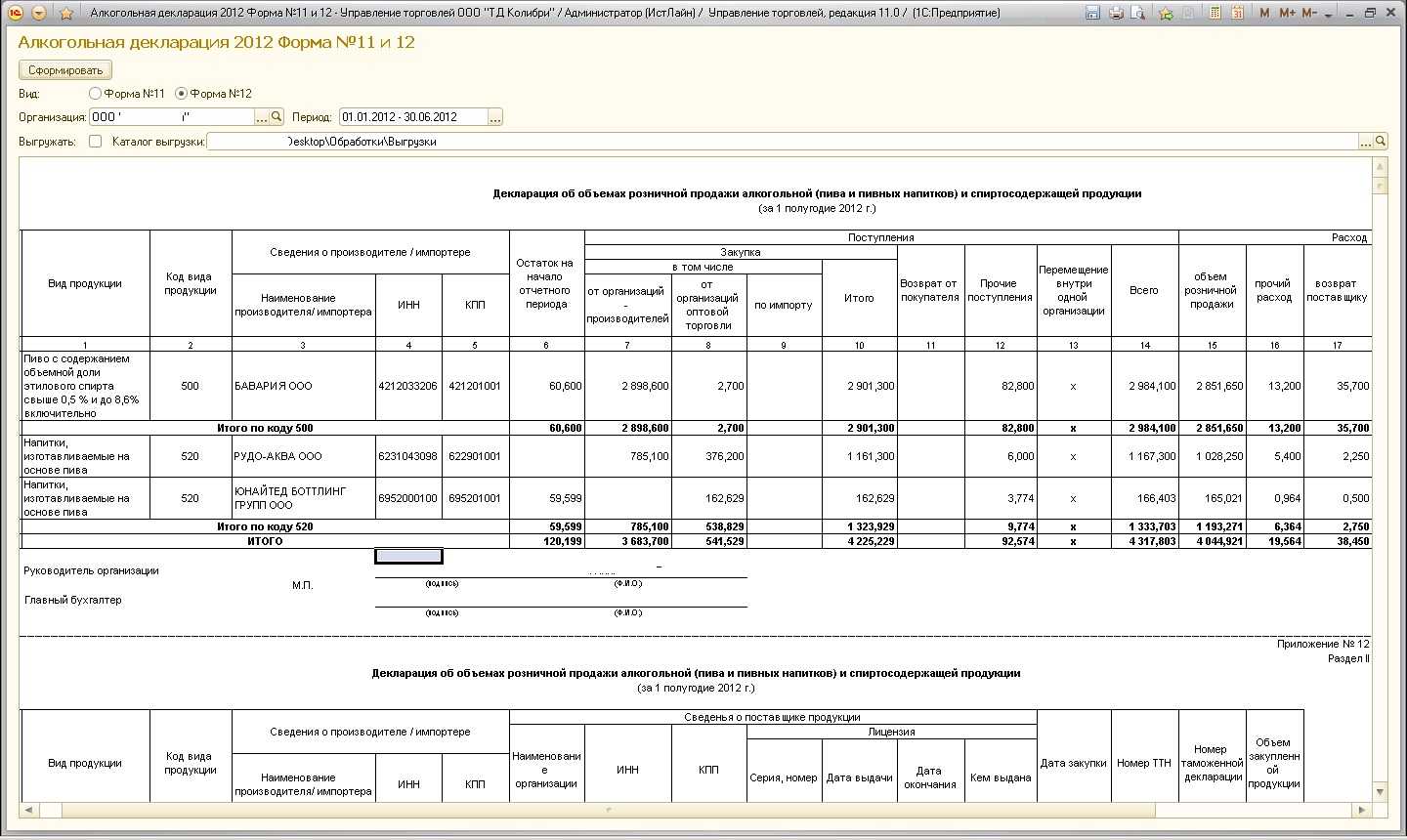Enable the Выгружать checkbox
This screenshot has width=1407, height=840.
[95, 142]
